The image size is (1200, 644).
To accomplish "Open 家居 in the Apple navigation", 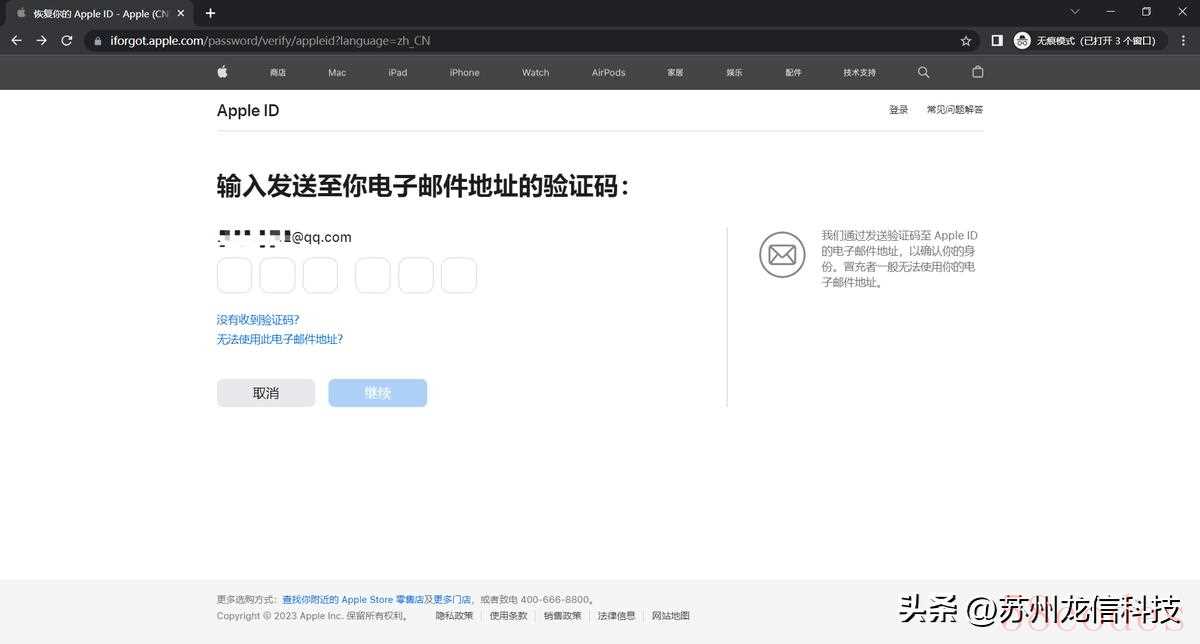I will pos(675,73).
